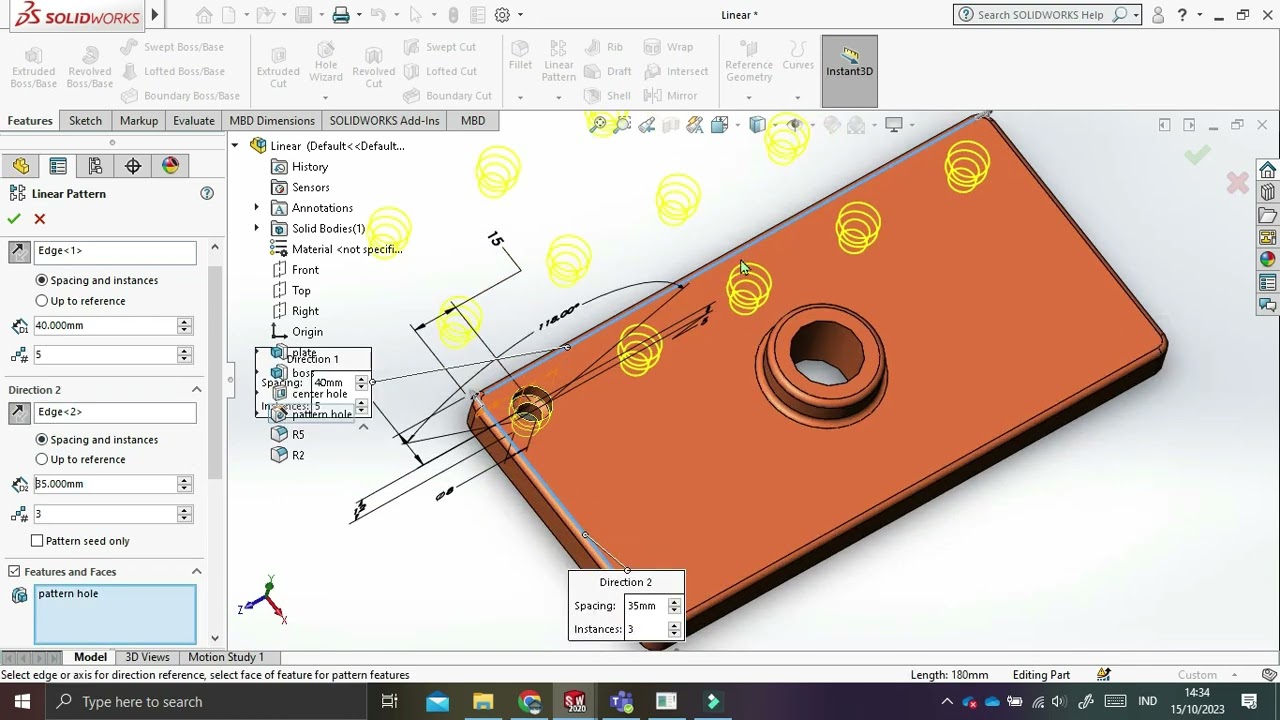
Task: Toggle Instant3D tool
Action: (849, 71)
